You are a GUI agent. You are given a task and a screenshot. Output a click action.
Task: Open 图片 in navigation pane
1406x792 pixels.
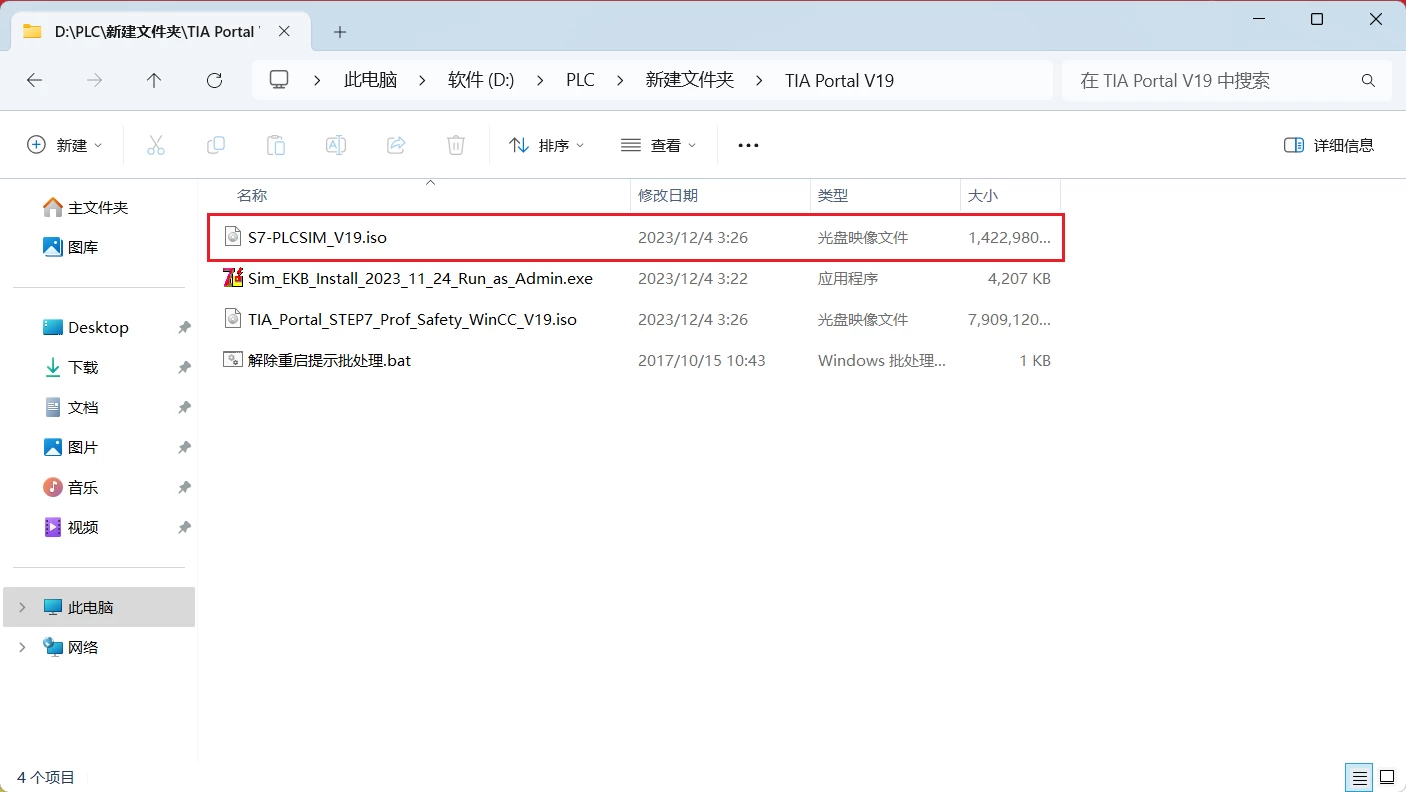click(x=83, y=447)
